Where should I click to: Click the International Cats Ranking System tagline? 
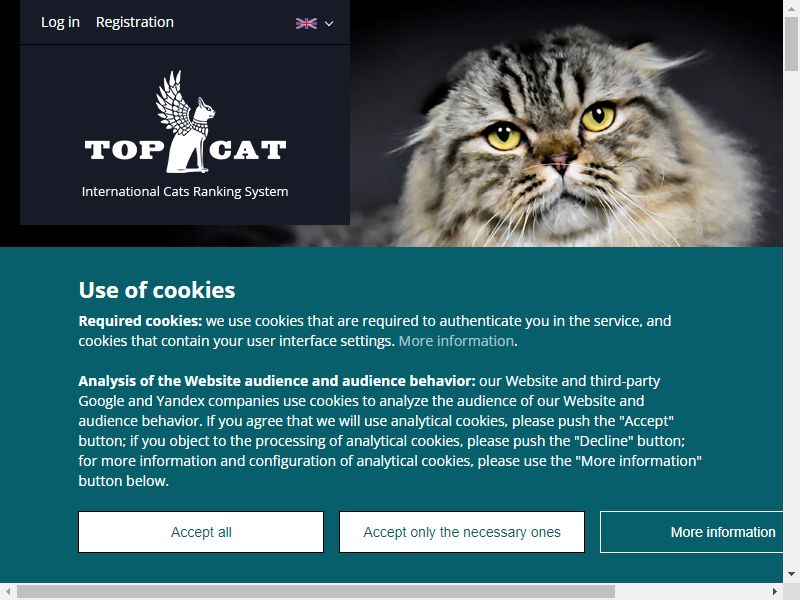(x=185, y=191)
